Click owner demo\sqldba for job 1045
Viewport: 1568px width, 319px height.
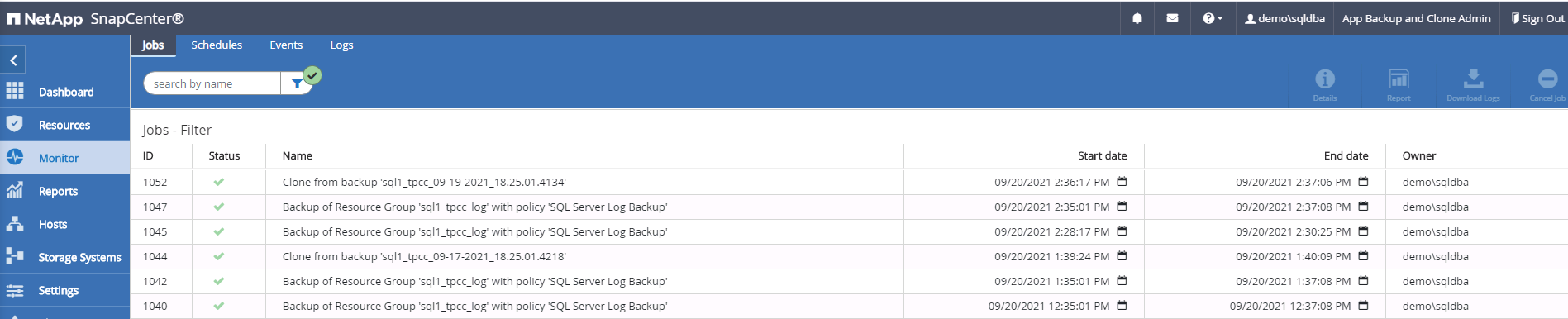pos(1436,231)
